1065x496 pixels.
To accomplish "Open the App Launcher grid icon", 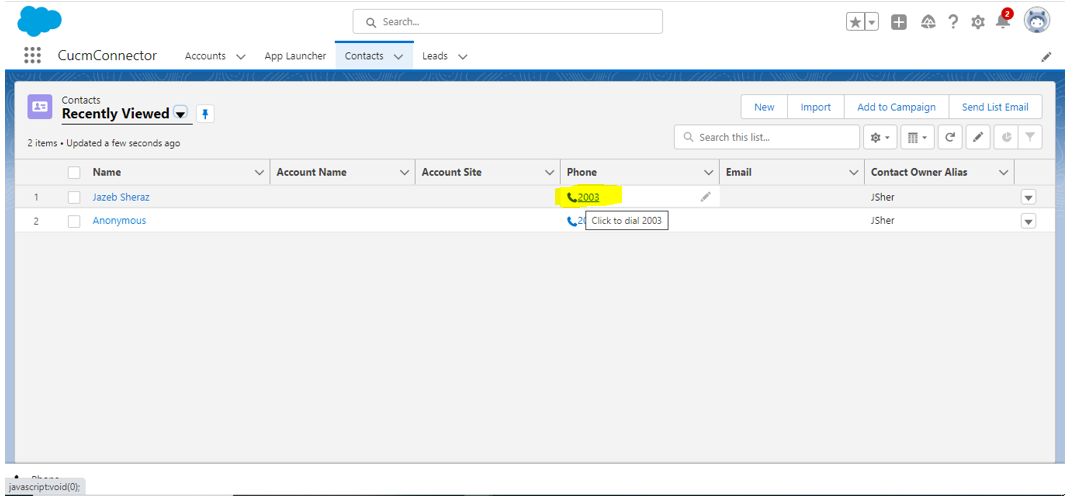I will tap(32, 56).
